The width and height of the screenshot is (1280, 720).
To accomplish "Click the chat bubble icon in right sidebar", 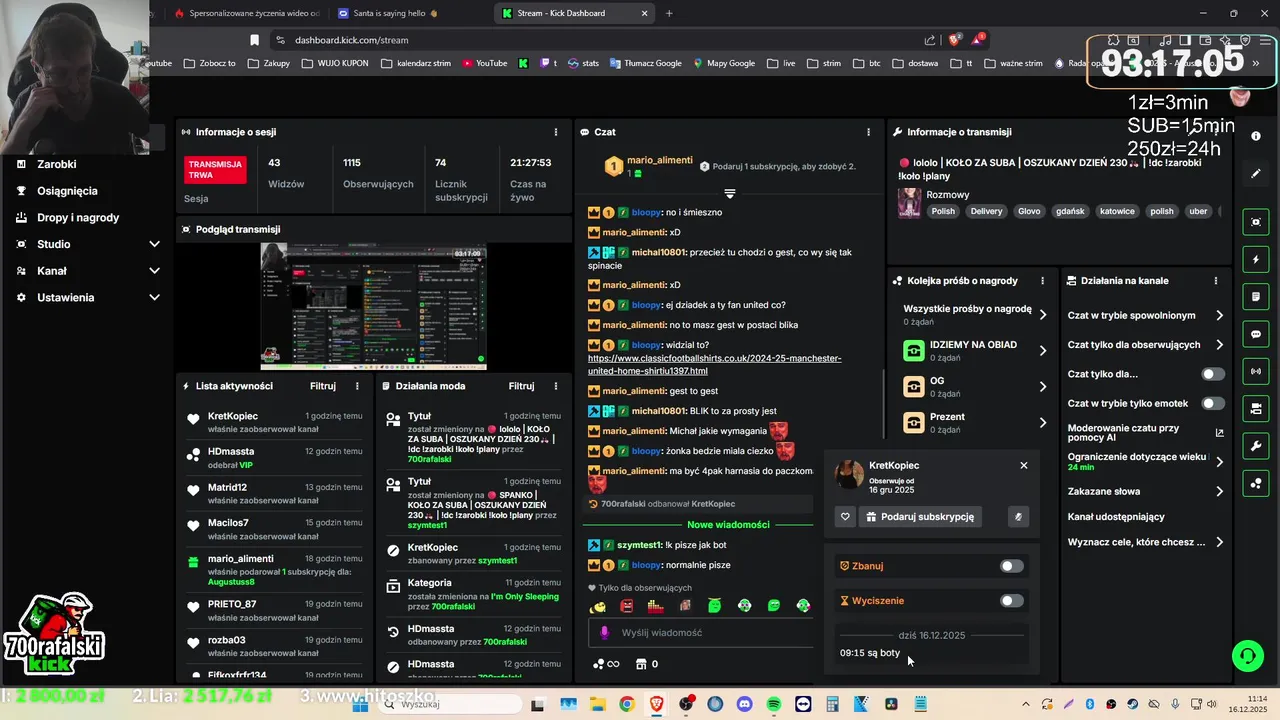I will coord(1256,334).
